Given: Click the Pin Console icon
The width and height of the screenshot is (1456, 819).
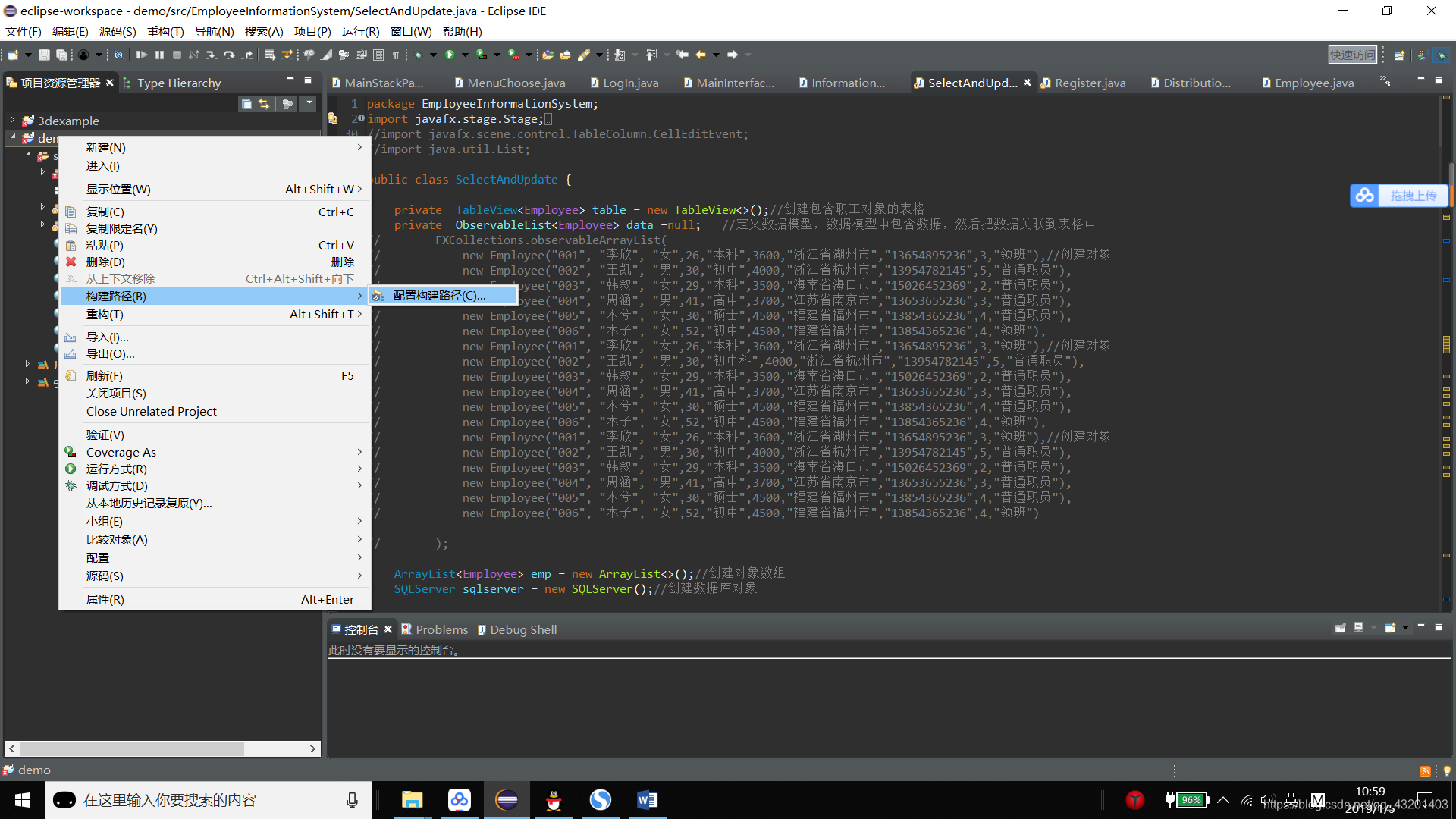Looking at the screenshot, I should [1341, 628].
